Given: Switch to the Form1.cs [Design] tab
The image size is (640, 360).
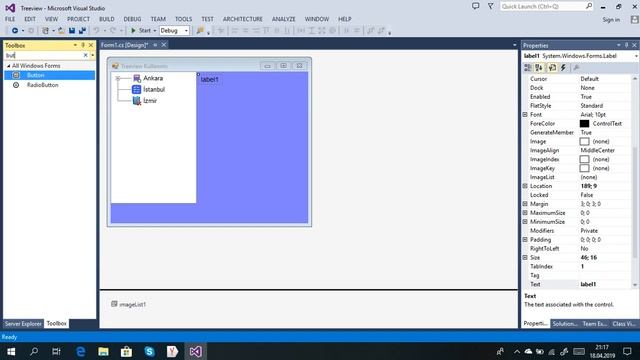Looking at the screenshot, I should tap(124, 45).
